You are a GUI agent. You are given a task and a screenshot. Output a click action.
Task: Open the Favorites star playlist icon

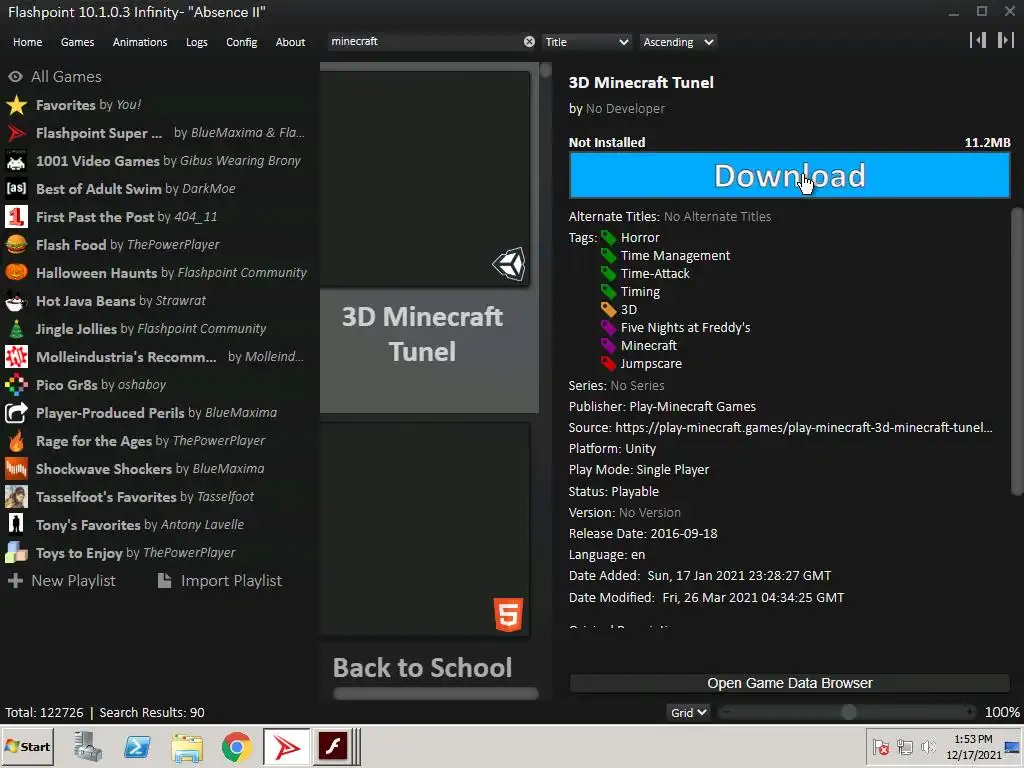[x=16, y=105]
